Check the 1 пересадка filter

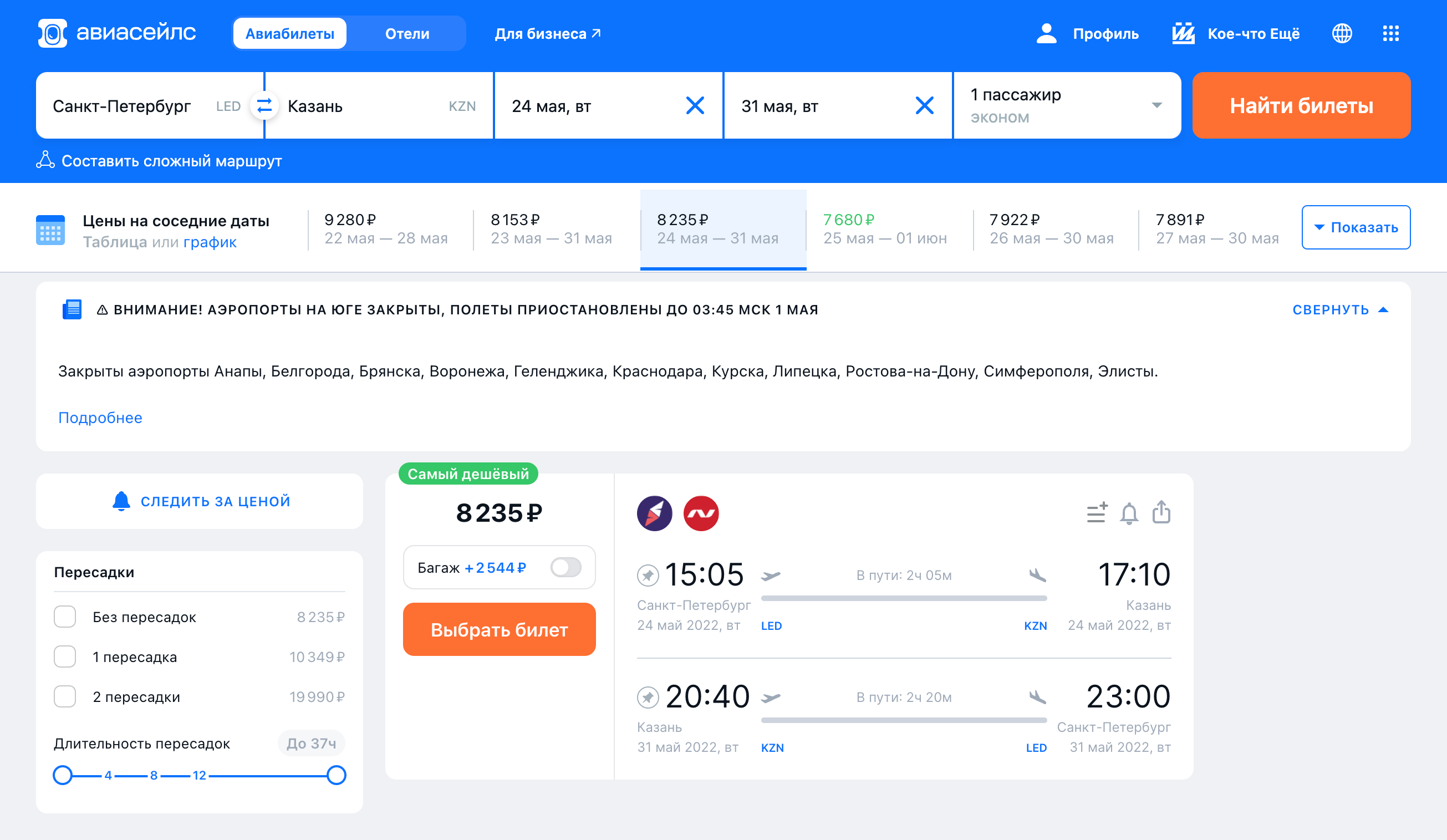[x=65, y=656]
